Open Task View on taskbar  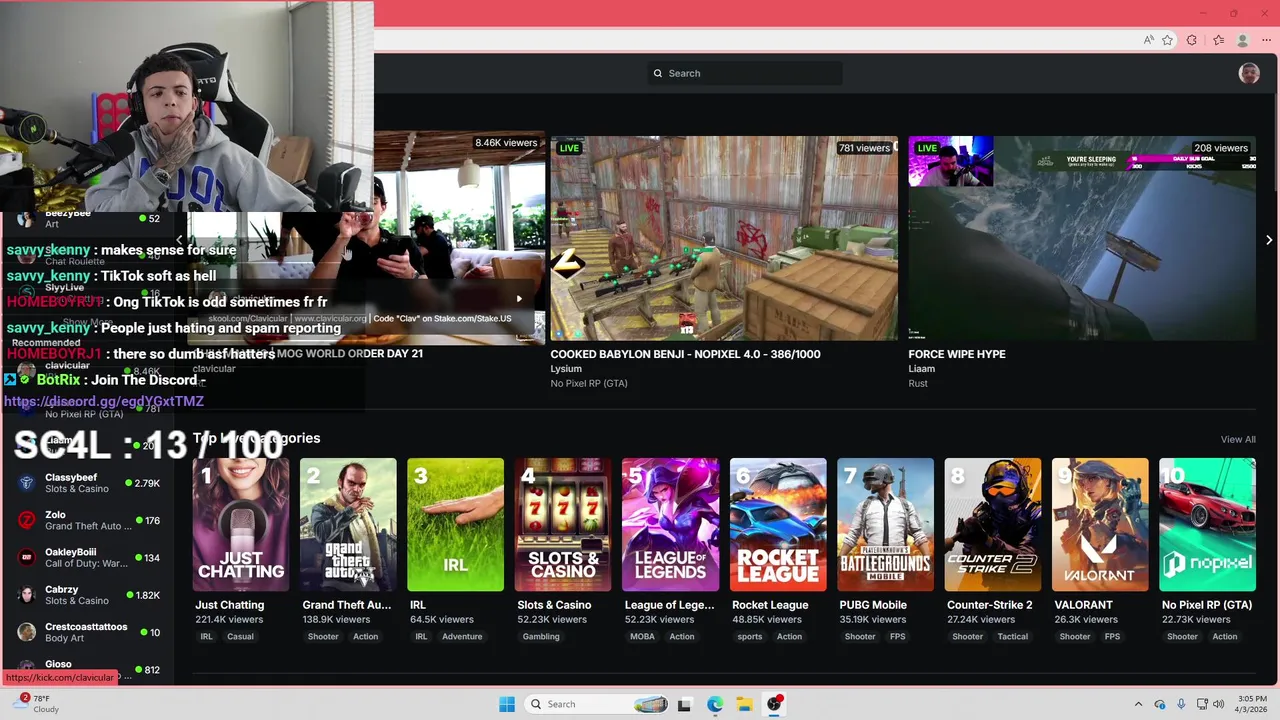tap(684, 704)
